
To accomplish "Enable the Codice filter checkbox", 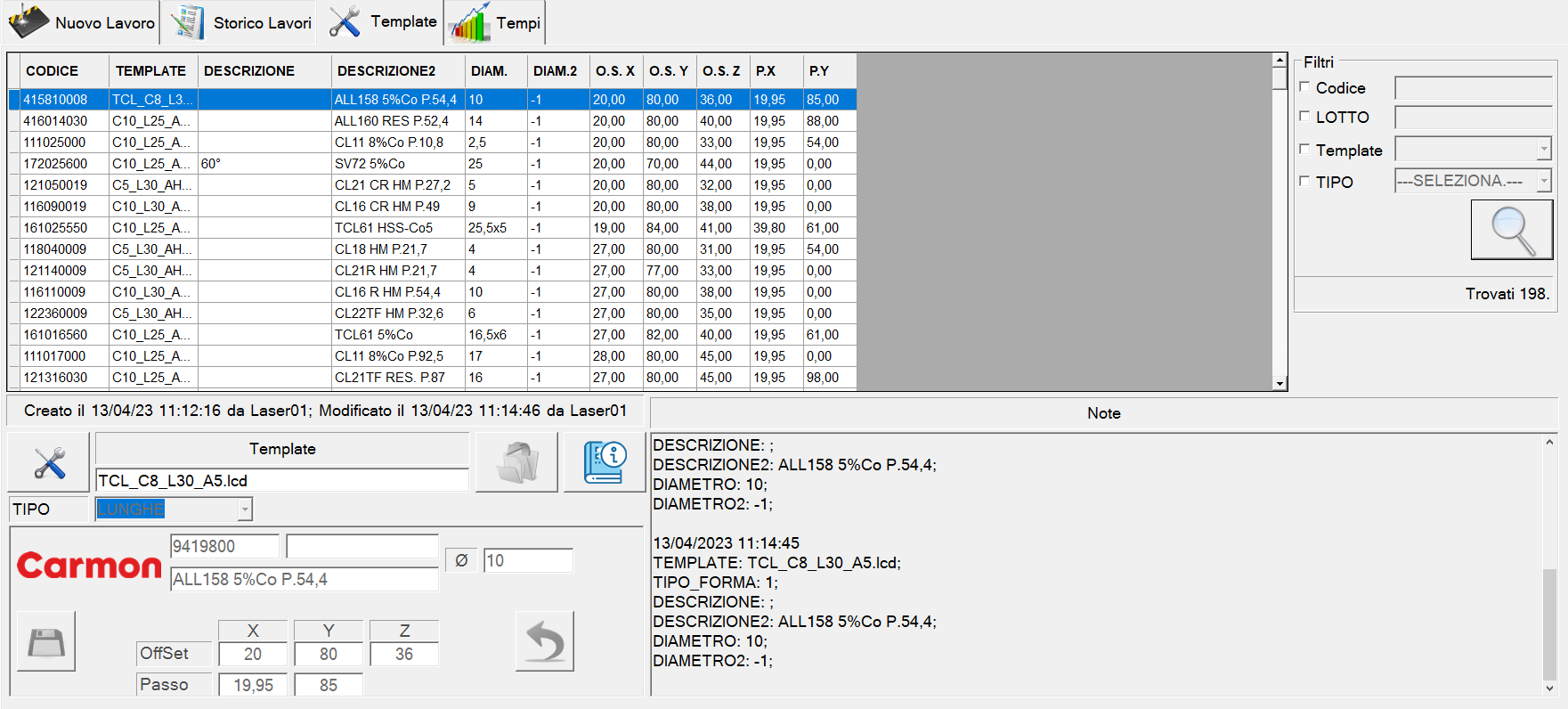I will (x=1305, y=87).
